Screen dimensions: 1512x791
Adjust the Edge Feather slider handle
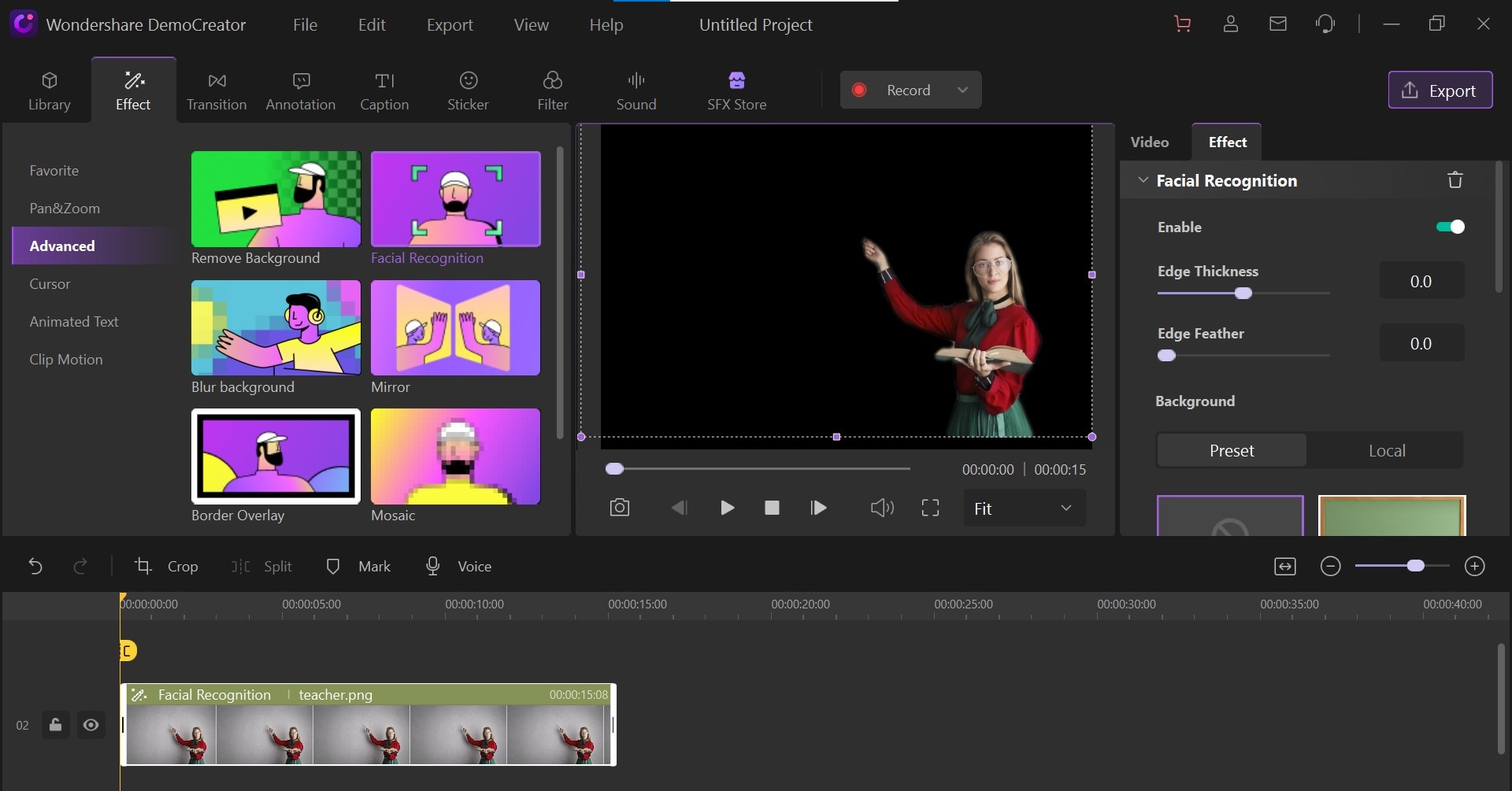point(1167,355)
